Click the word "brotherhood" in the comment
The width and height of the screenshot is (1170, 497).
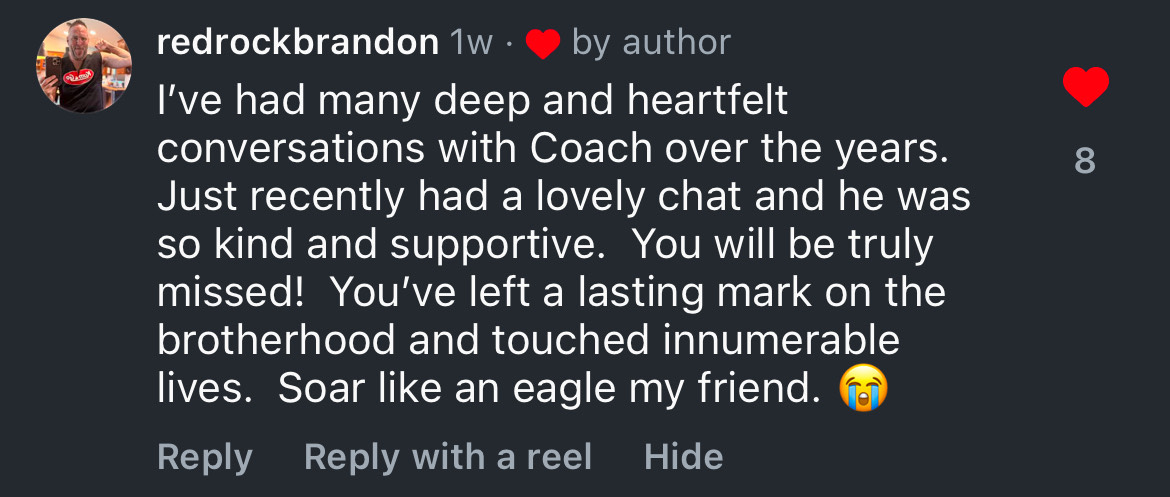pos(276,341)
